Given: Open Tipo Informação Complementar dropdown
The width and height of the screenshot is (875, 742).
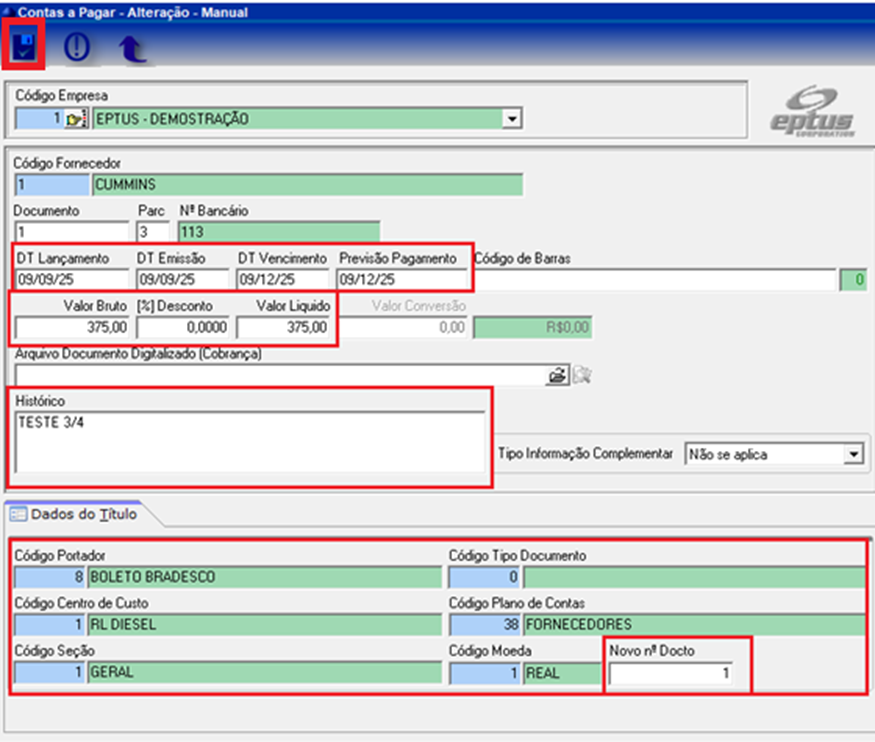Looking at the screenshot, I should [x=852, y=454].
